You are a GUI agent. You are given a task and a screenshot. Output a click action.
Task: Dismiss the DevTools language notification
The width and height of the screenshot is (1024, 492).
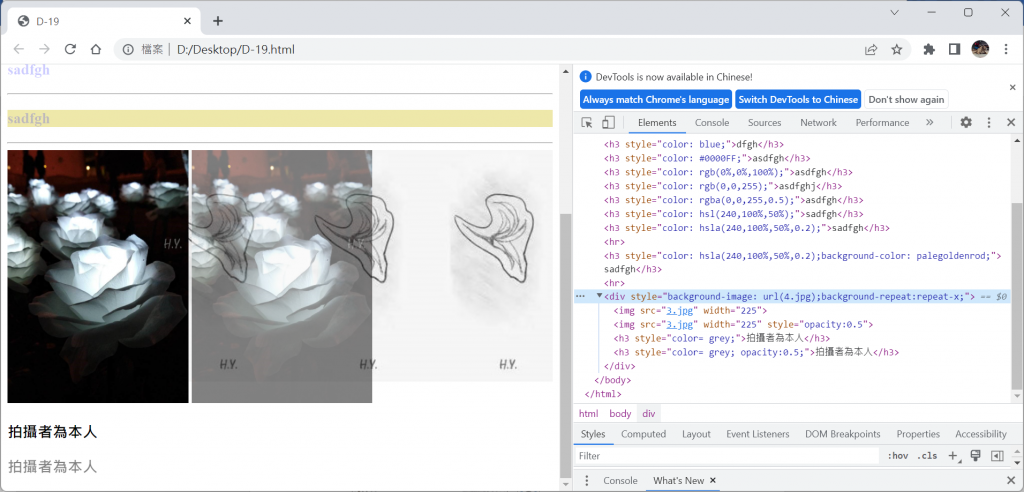coord(1012,87)
